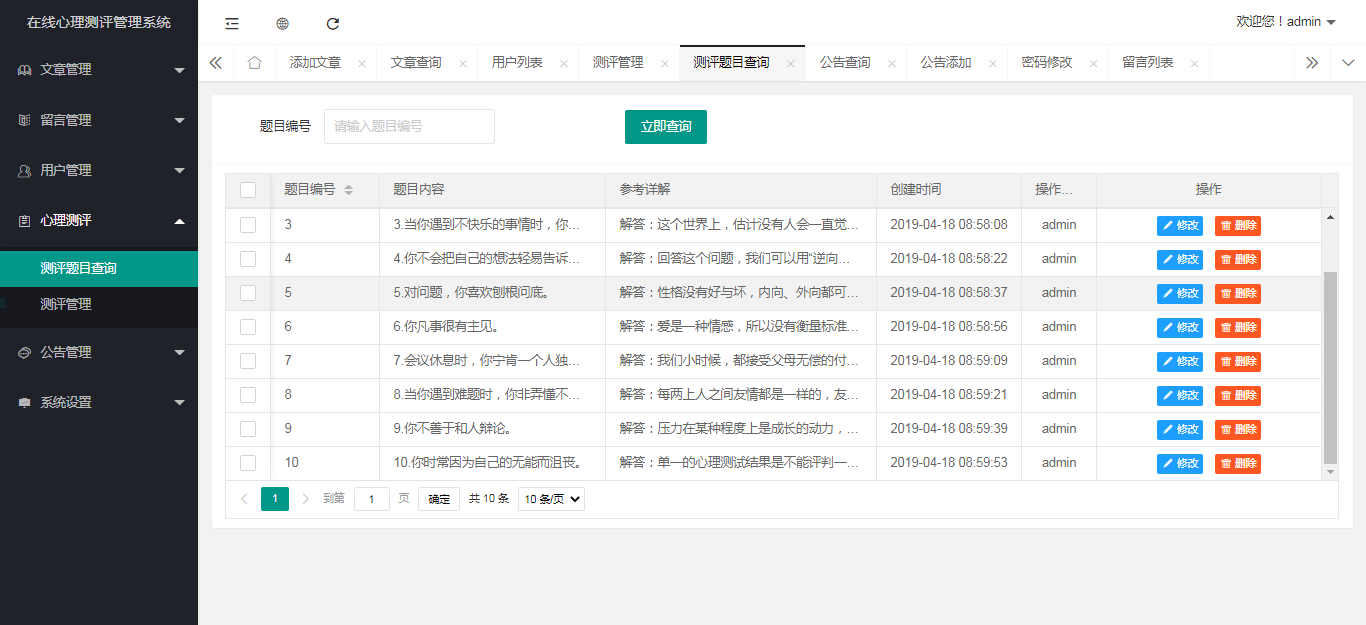The height and width of the screenshot is (625, 1366).
Task: Click the 题目编号 search input field
Action: (x=409, y=127)
